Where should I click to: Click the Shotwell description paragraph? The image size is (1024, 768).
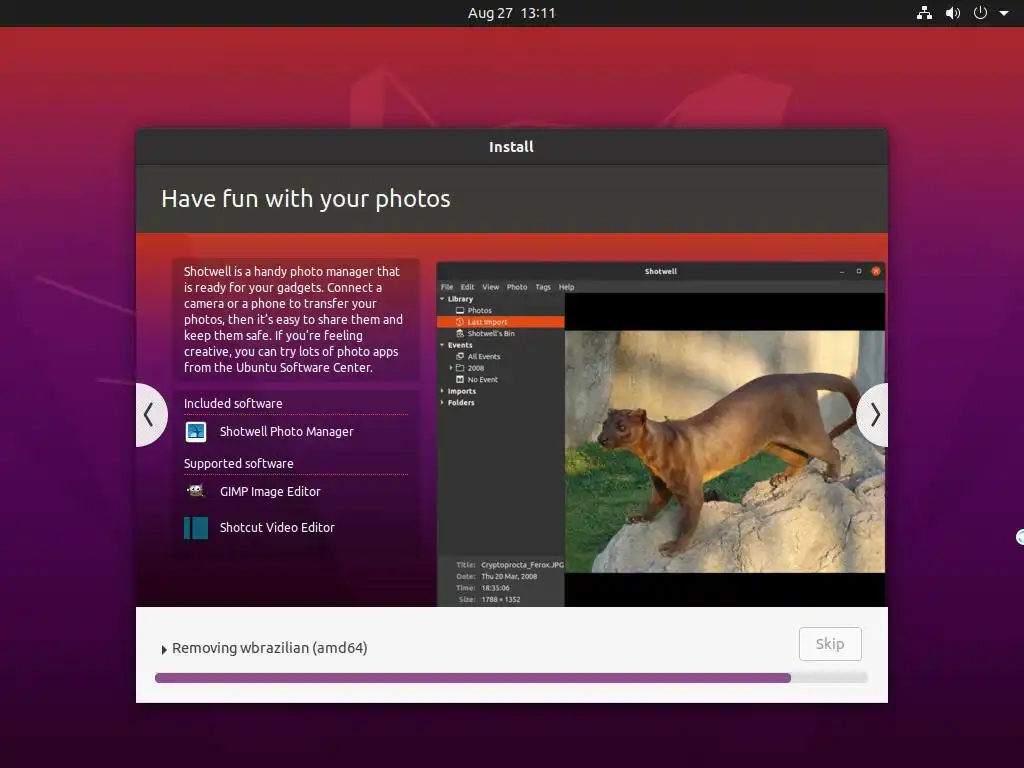coord(293,319)
